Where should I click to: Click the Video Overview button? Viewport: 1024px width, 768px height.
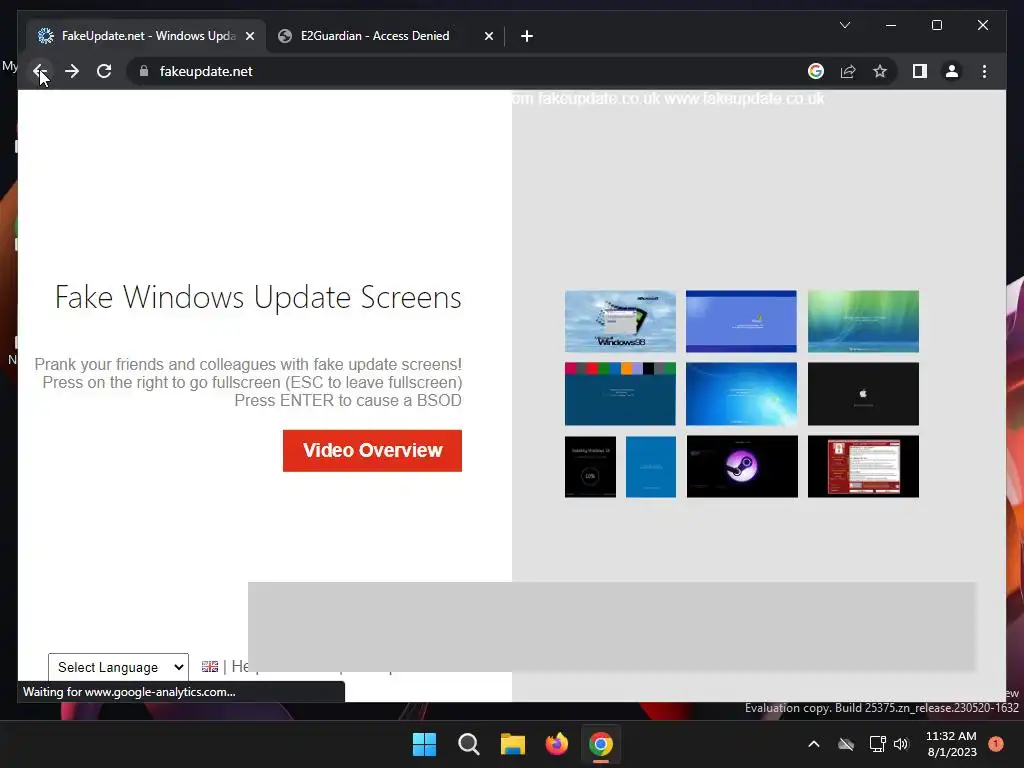[372, 451]
